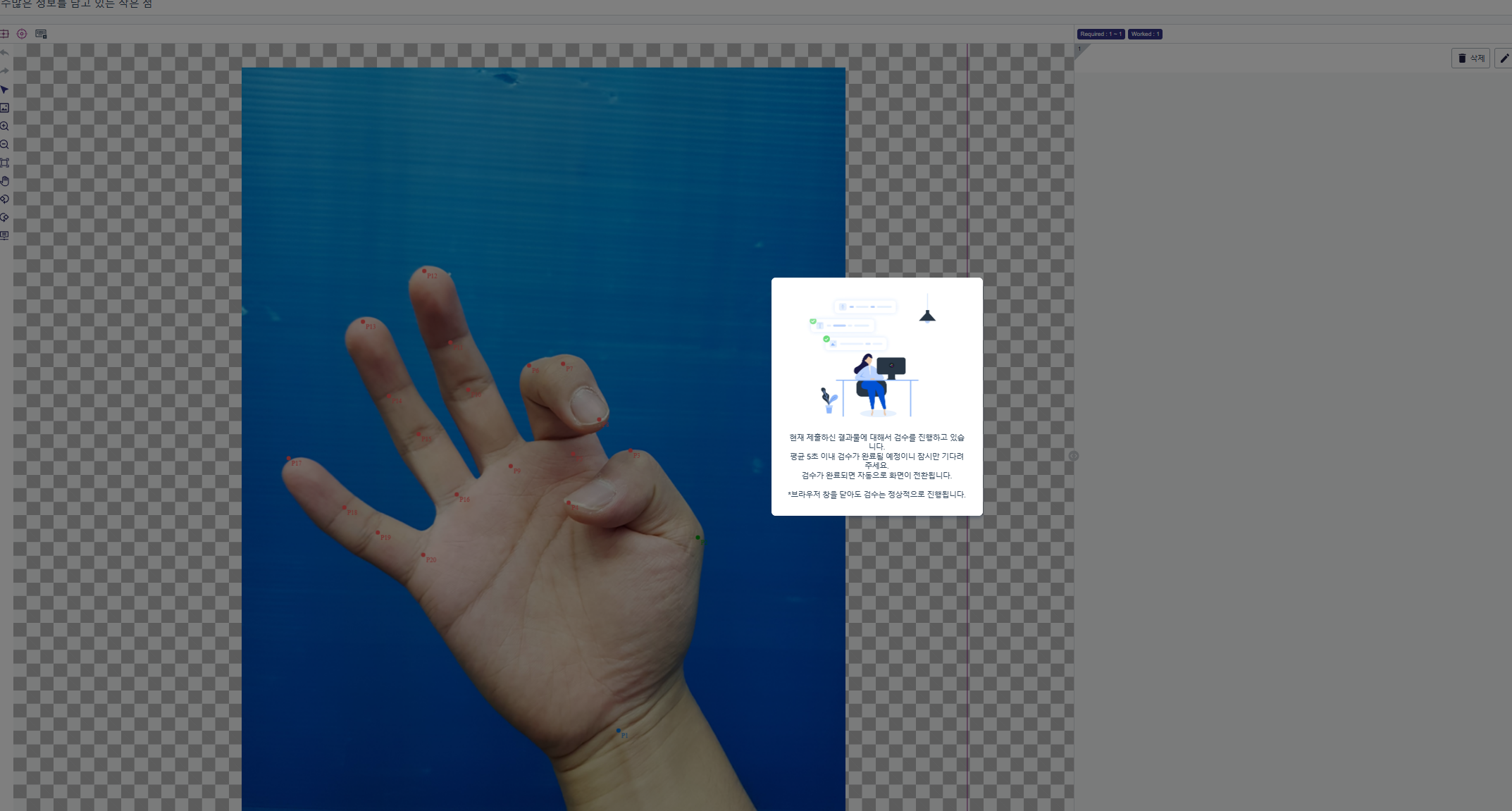
Task: Click the 삭제 delete button
Action: 1470,58
